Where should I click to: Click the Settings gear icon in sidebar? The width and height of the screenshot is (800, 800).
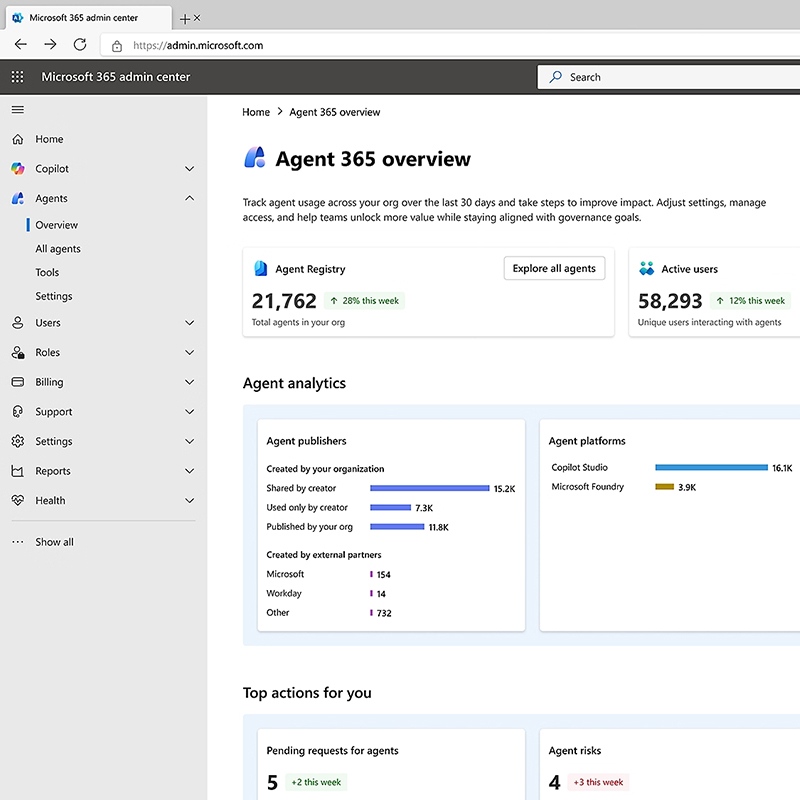click(x=18, y=441)
